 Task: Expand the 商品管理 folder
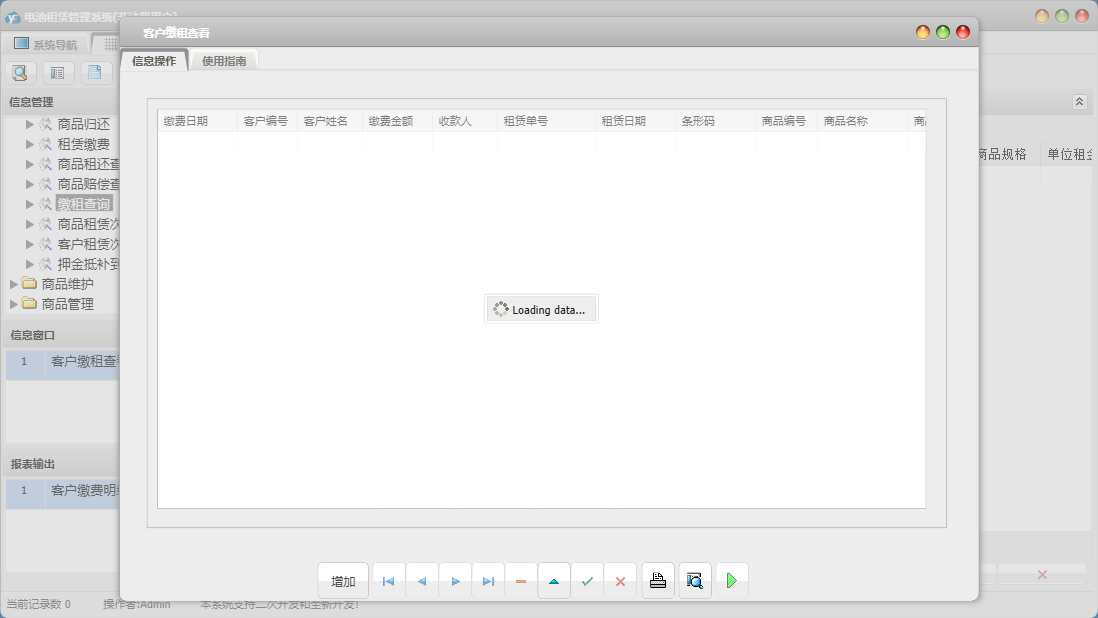[14, 304]
